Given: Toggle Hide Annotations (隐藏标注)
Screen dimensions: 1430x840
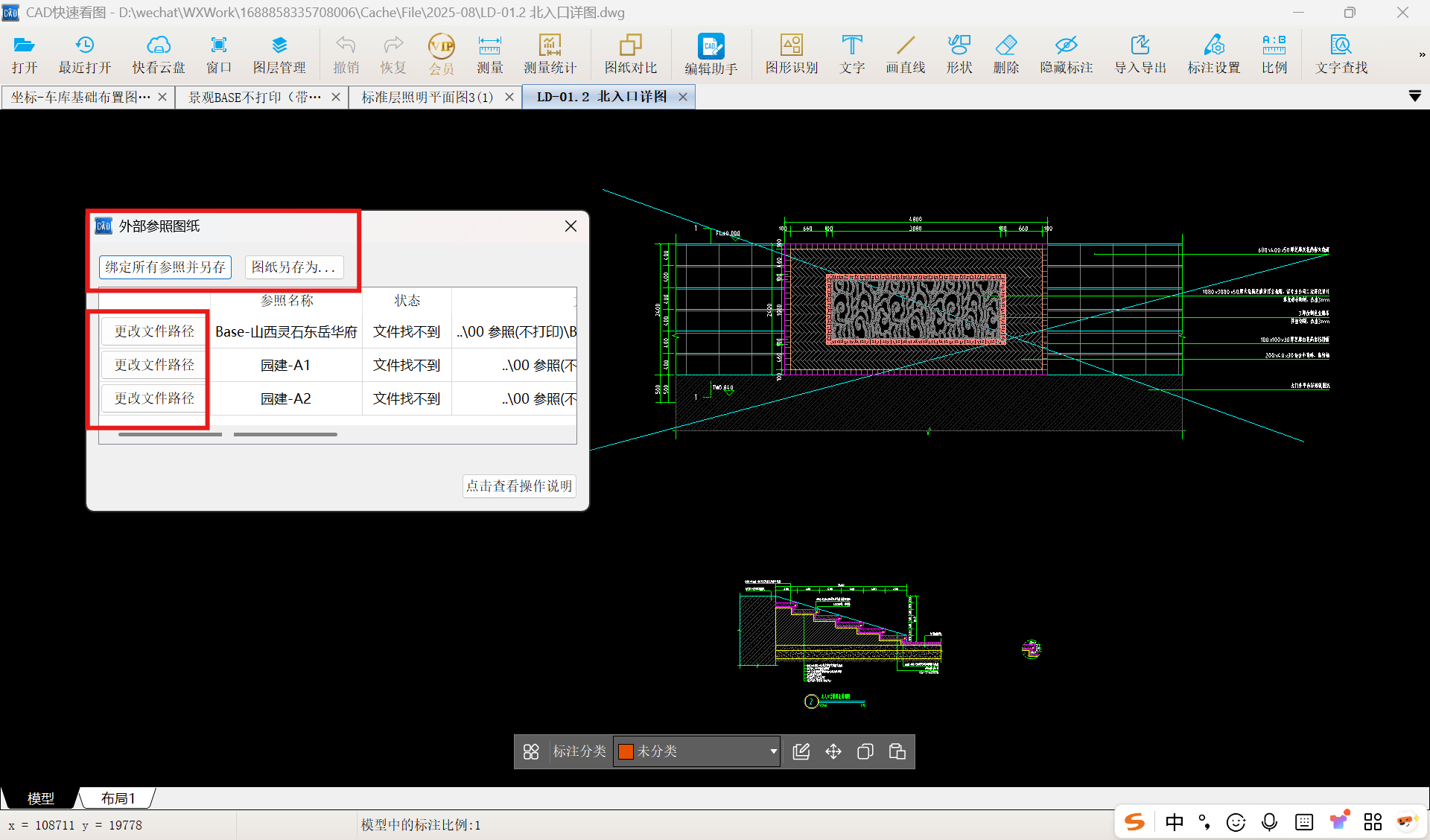Looking at the screenshot, I should [1066, 54].
